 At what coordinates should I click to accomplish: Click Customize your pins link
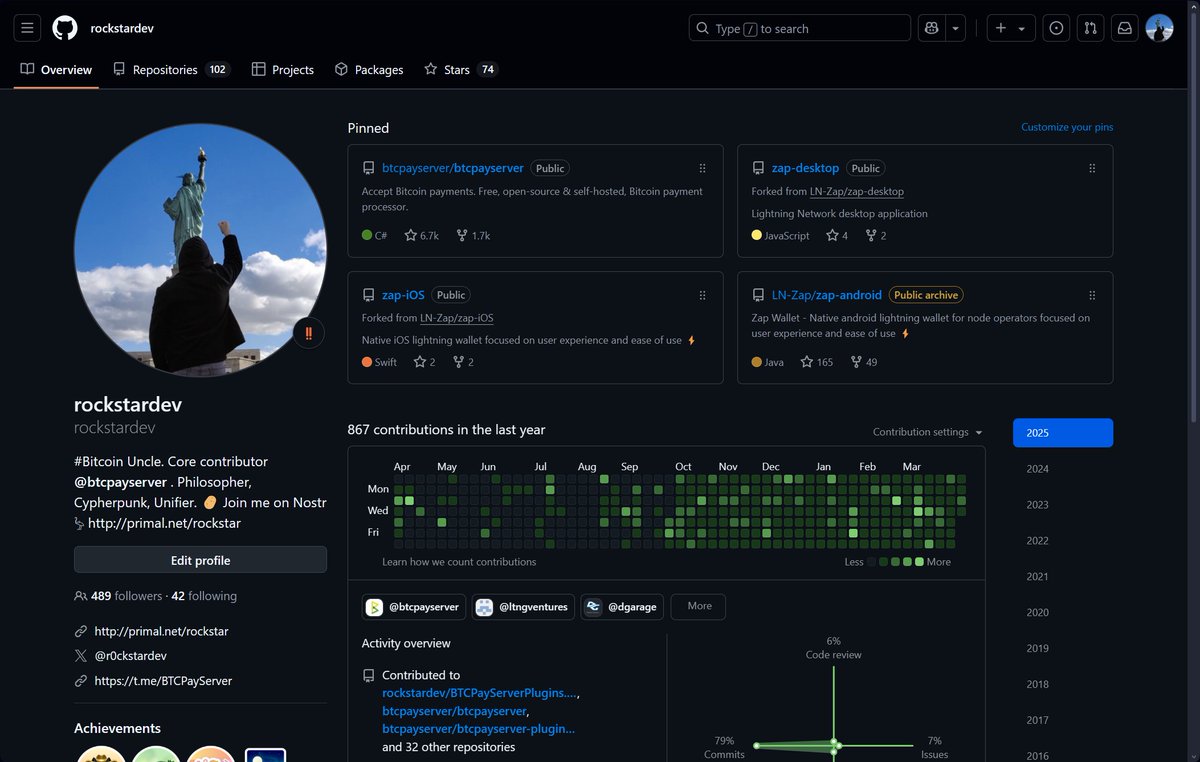[1067, 127]
